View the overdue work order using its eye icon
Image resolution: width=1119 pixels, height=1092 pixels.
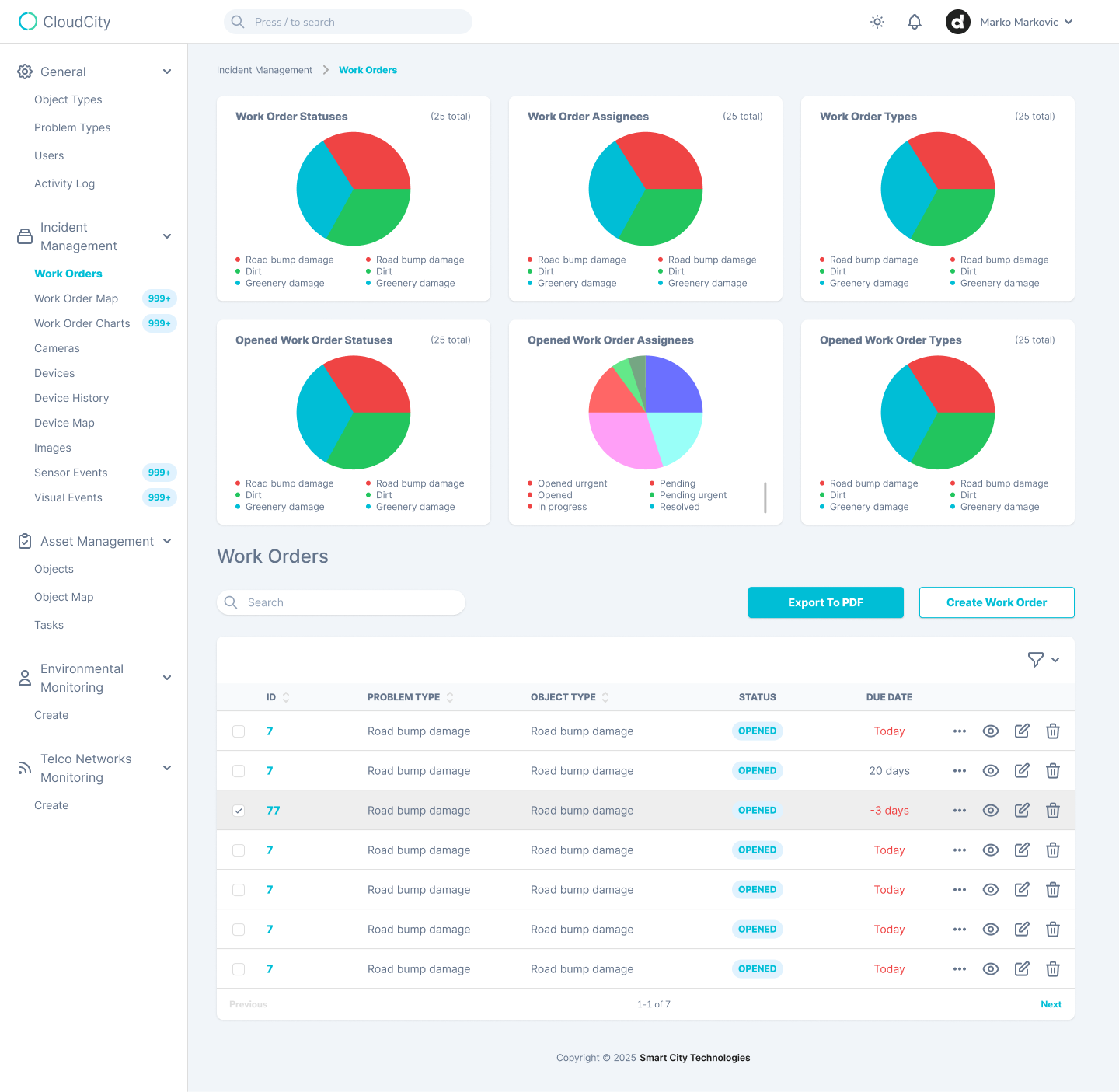990,810
